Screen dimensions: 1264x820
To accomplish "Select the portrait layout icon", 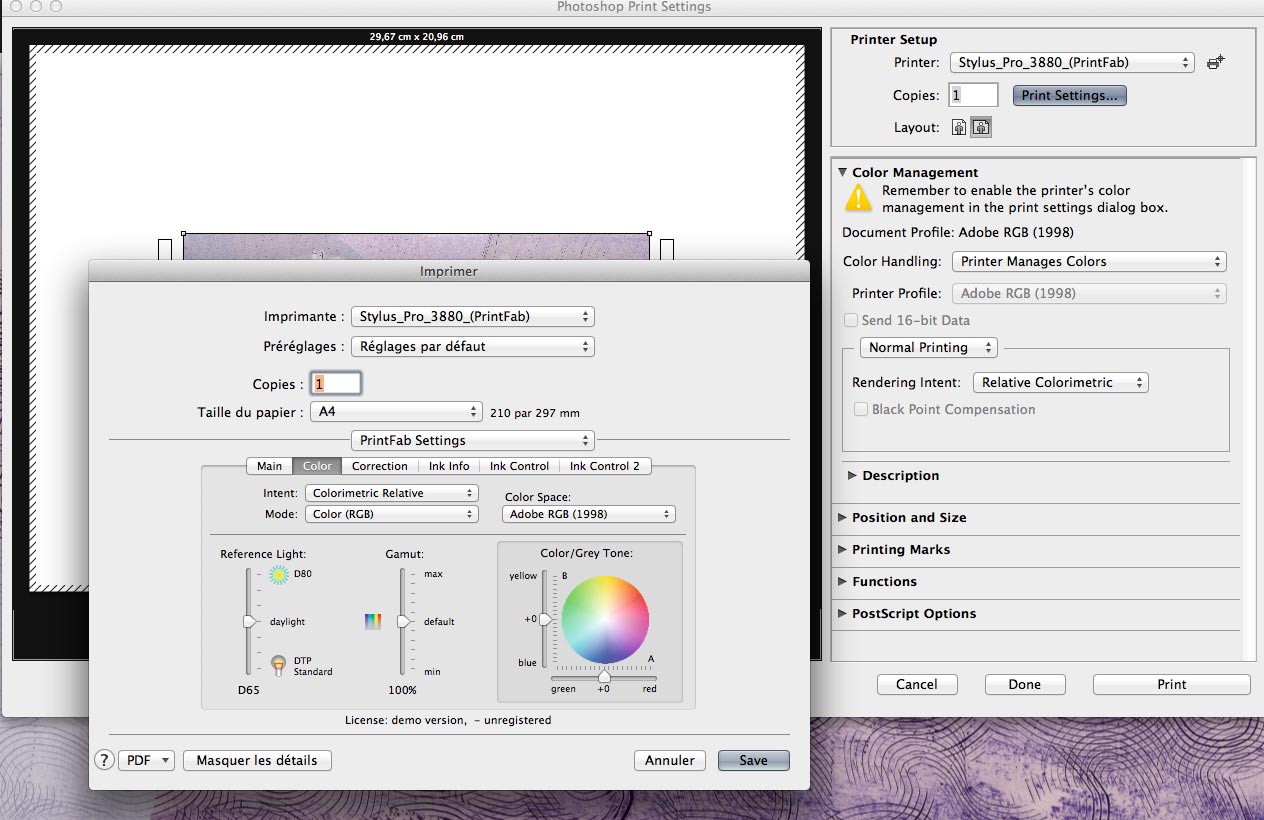I will (959, 128).
